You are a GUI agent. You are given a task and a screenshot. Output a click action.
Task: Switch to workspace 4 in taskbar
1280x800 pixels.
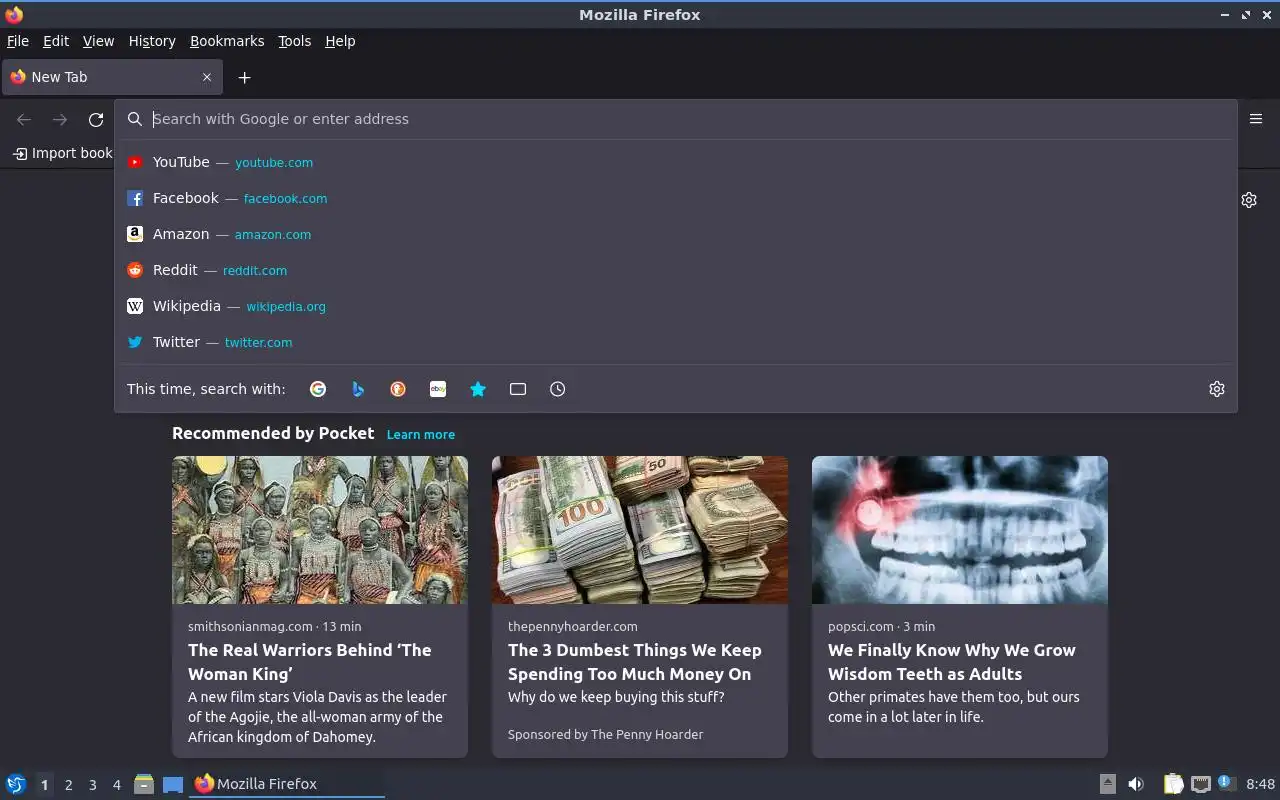[x=116, y=785]
